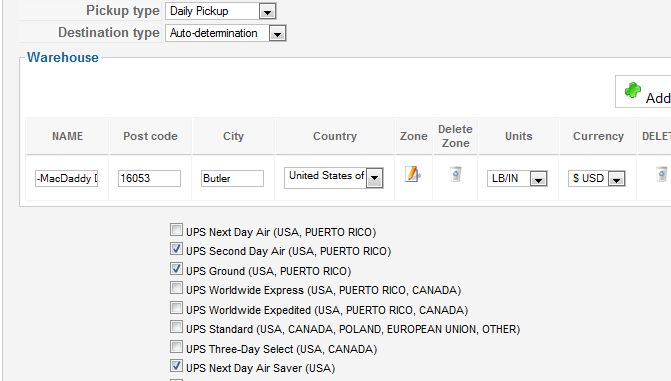The image size is (671, 381).
Task: Enable UPS Worldwide Expedited checkbox
Action: [x=176, y=308]
